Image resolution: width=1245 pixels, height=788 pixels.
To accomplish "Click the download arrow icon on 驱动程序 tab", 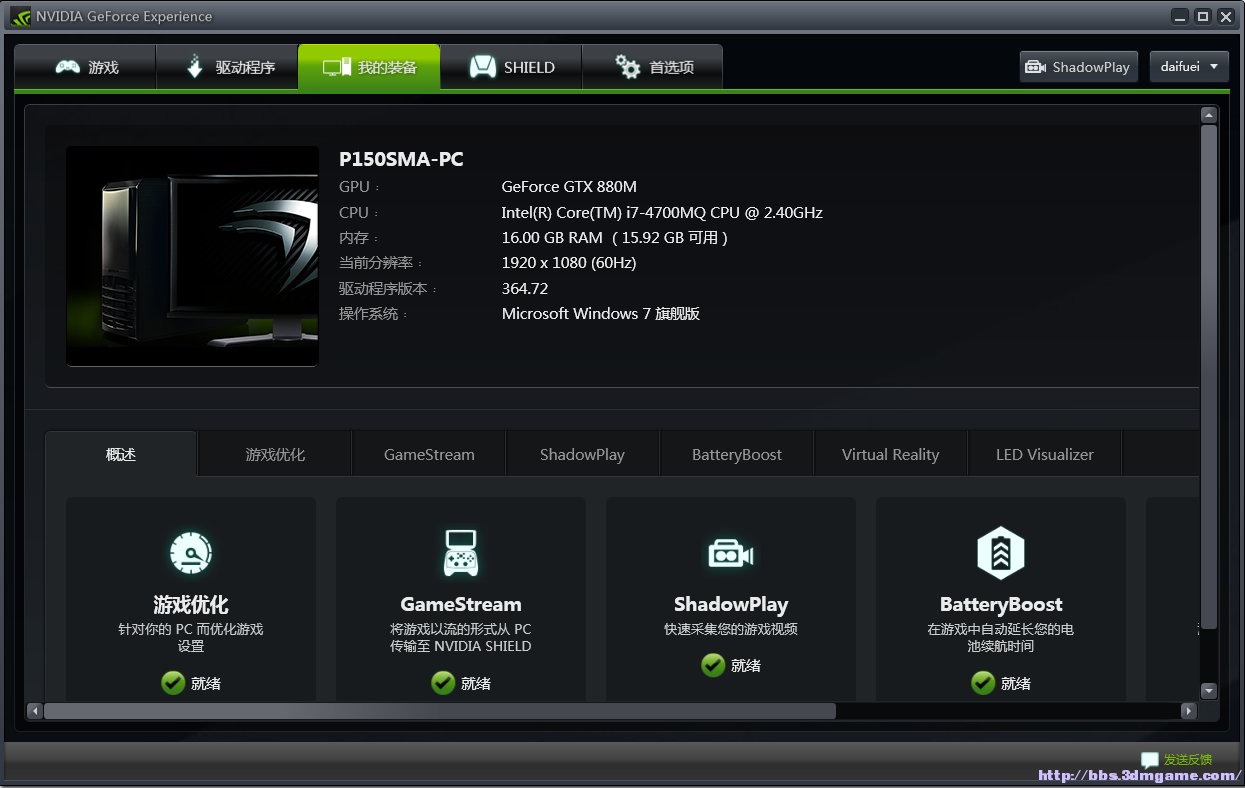I will pos(195,67).
